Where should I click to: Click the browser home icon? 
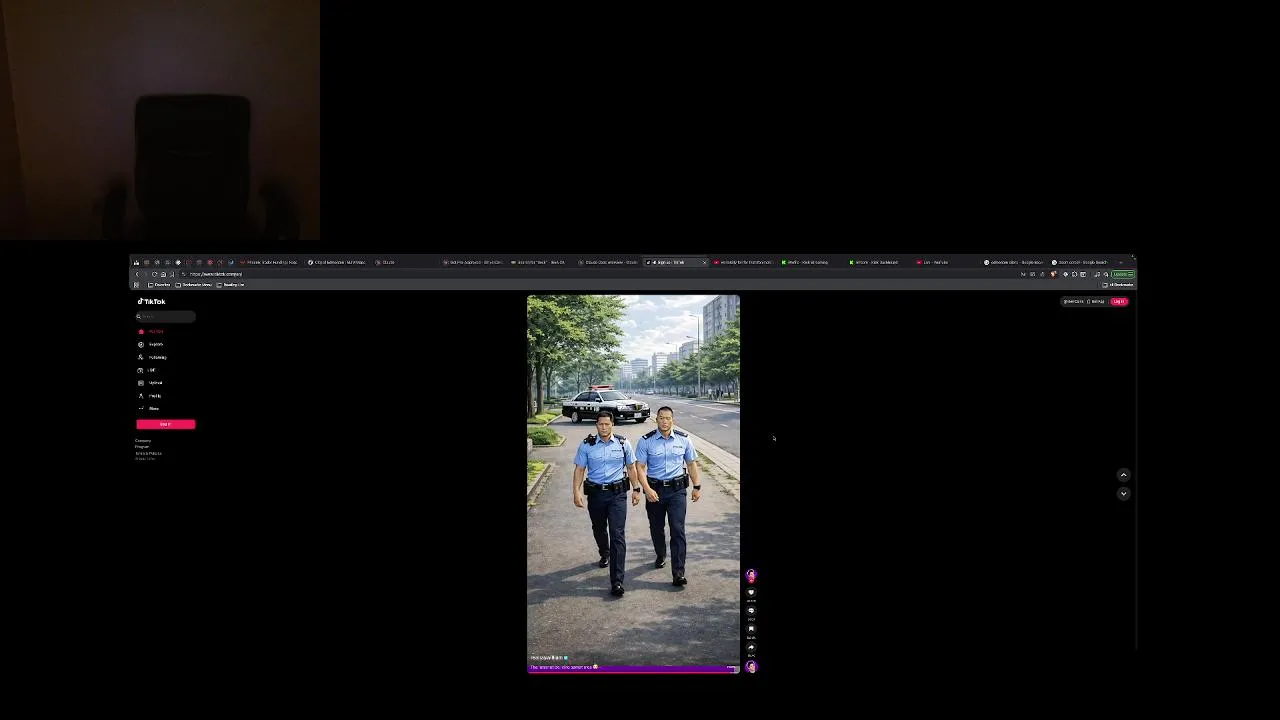click(163, 274)
